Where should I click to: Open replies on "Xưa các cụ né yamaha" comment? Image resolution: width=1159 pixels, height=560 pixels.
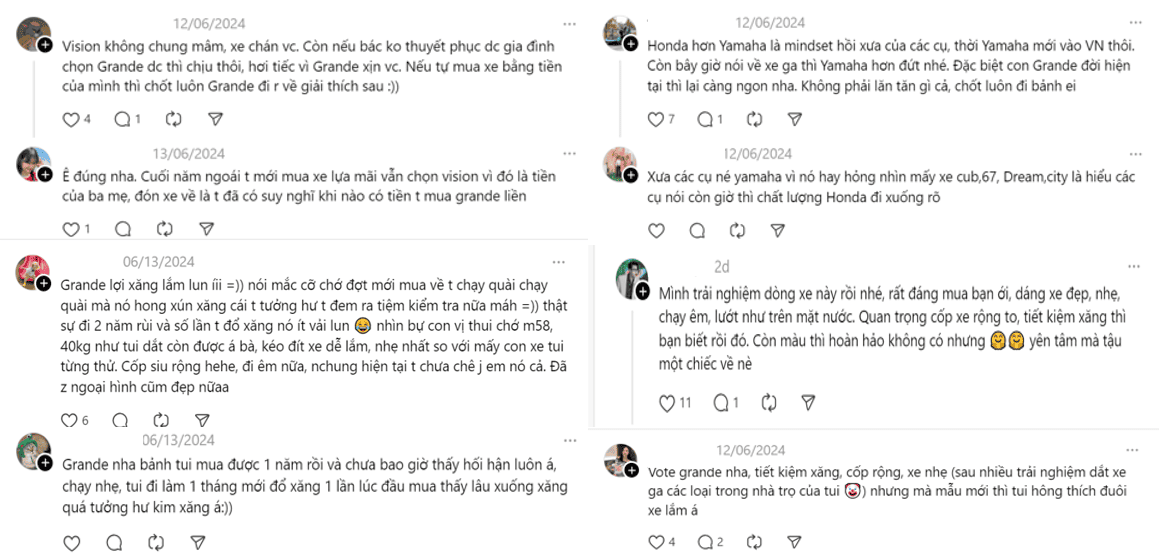tap(697, 230)
